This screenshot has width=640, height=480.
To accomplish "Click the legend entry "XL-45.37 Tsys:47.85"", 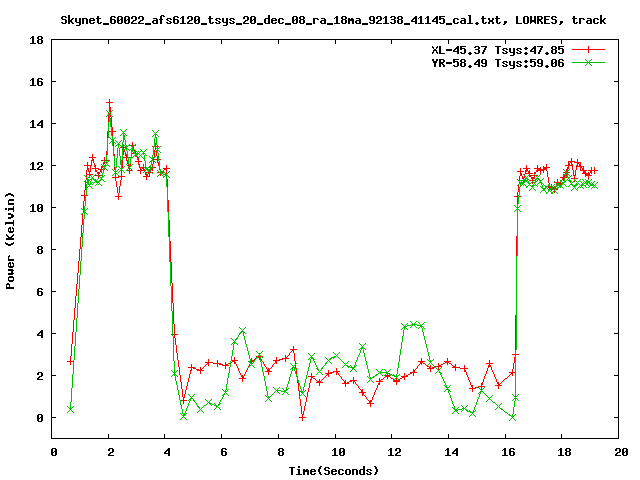I will [x=498, y=50].
